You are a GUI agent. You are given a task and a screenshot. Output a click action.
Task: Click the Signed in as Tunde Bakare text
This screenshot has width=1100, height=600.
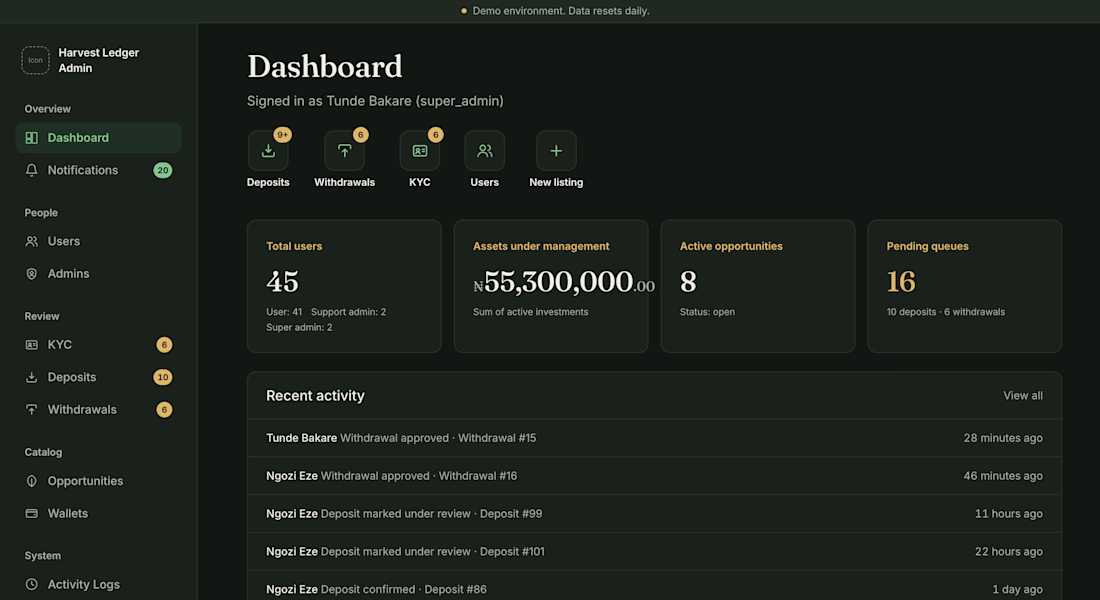[x=375, y=101]
